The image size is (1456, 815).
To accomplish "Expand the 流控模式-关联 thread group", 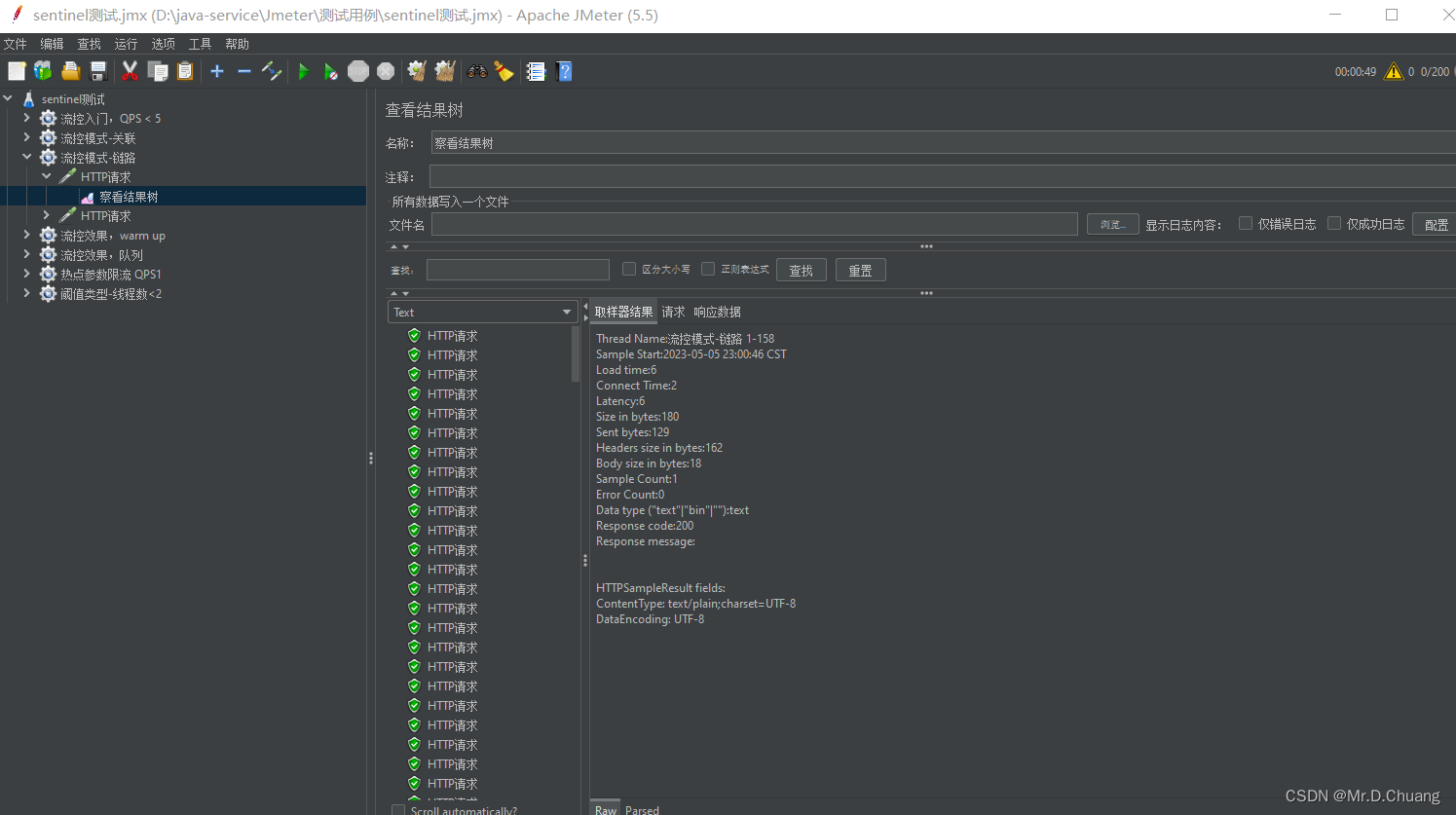I will [x=27, y=137].
